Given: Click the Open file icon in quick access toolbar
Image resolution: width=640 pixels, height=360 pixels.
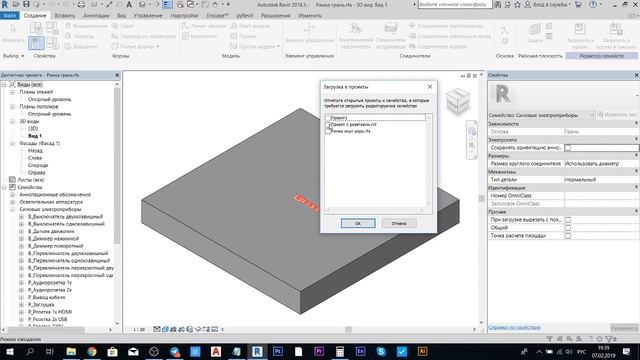Looking at the screenshot, I should tap(16, 4).
